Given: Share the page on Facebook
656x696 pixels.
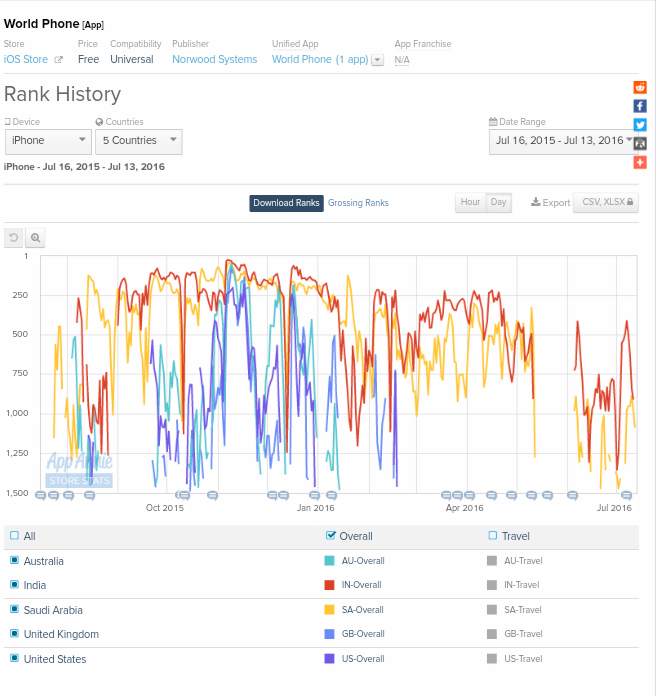Looking at the screenshot, I should (640, 106).
